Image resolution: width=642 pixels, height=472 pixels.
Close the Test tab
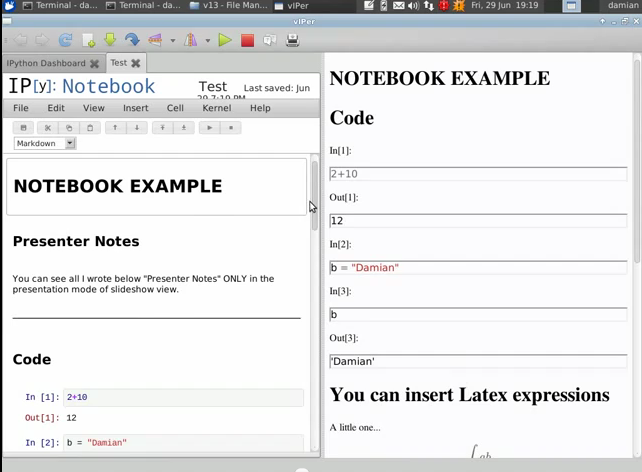tap(136, 63)
